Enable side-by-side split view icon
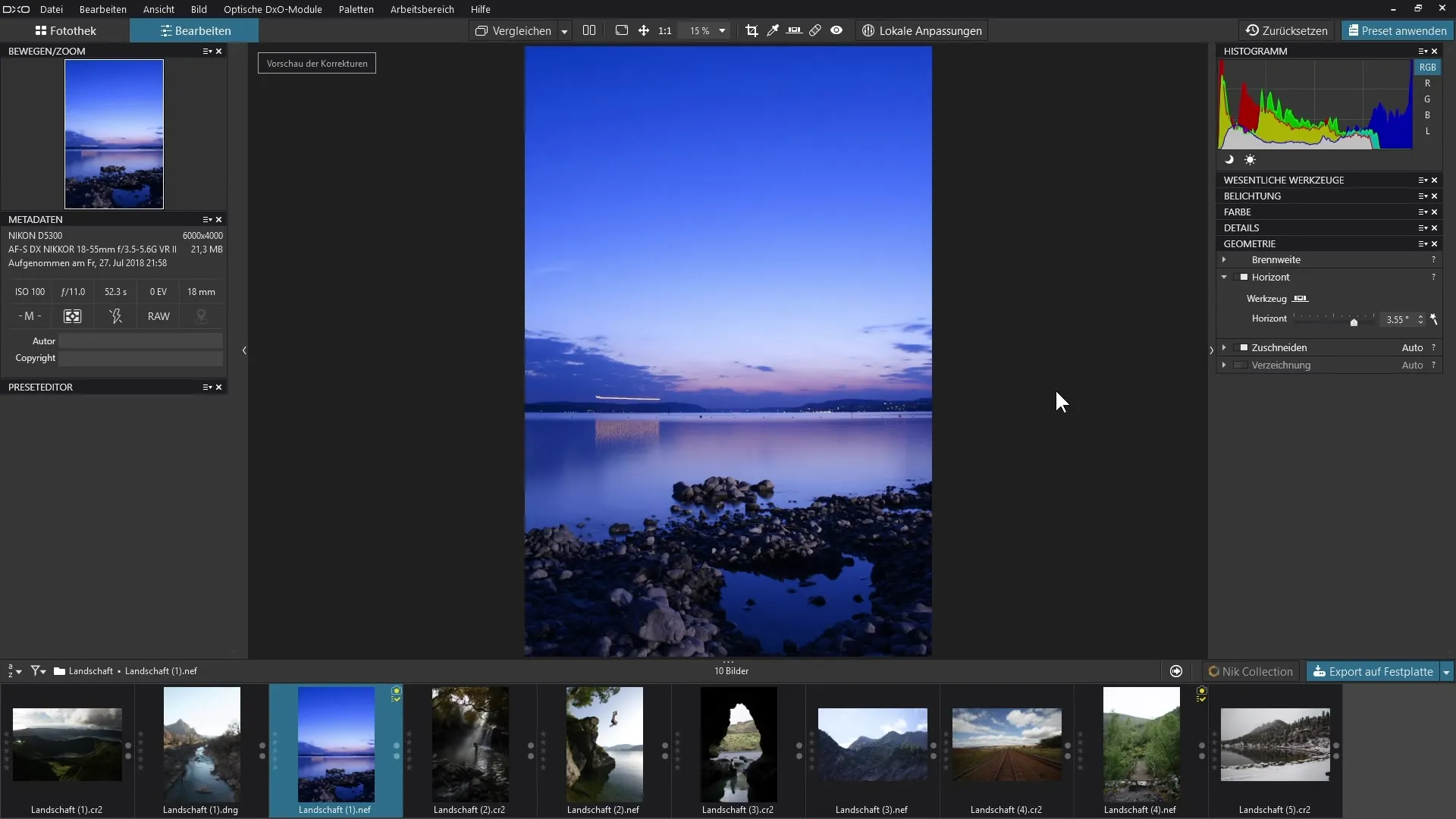 (x=589, y=30)
